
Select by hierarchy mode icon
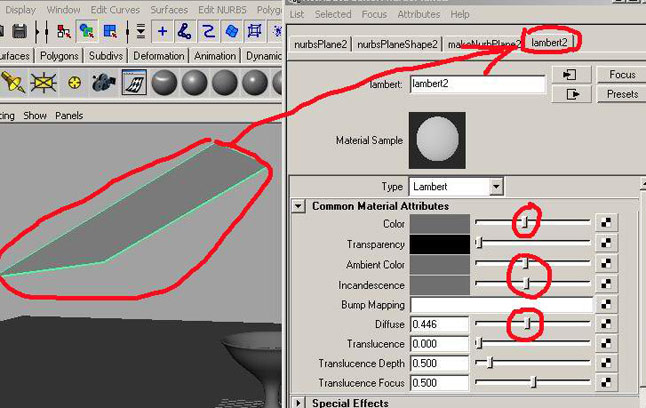(63, 31)
